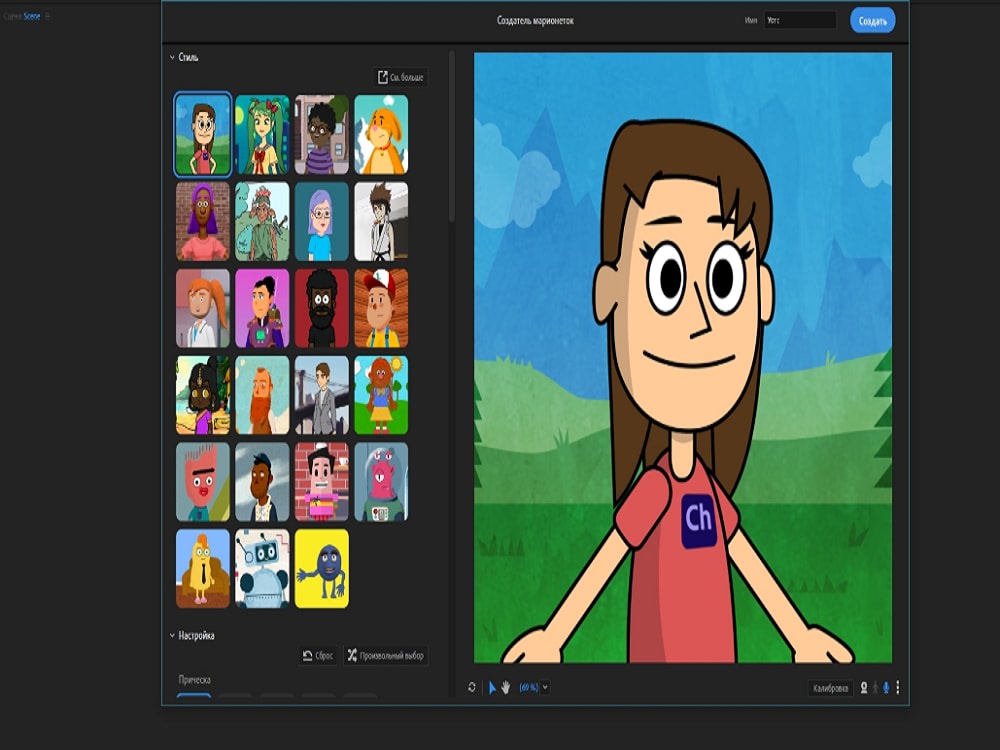
Task: Click the Scene name link
Action: point(32,16)
